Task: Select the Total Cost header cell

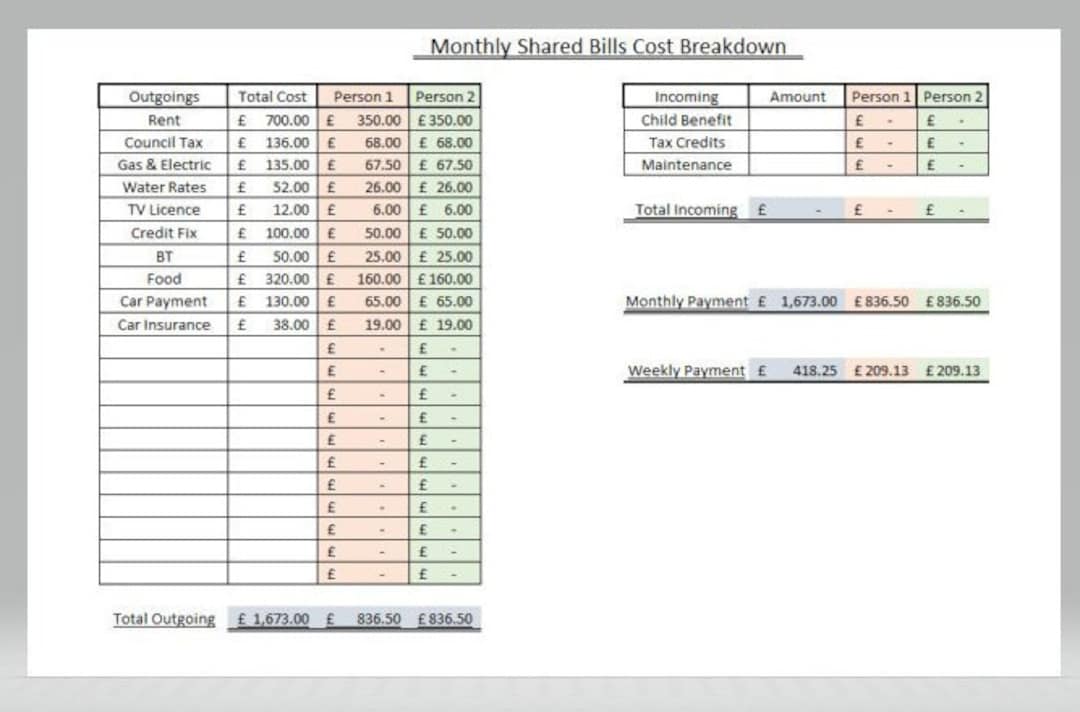Action: point(272,96)
